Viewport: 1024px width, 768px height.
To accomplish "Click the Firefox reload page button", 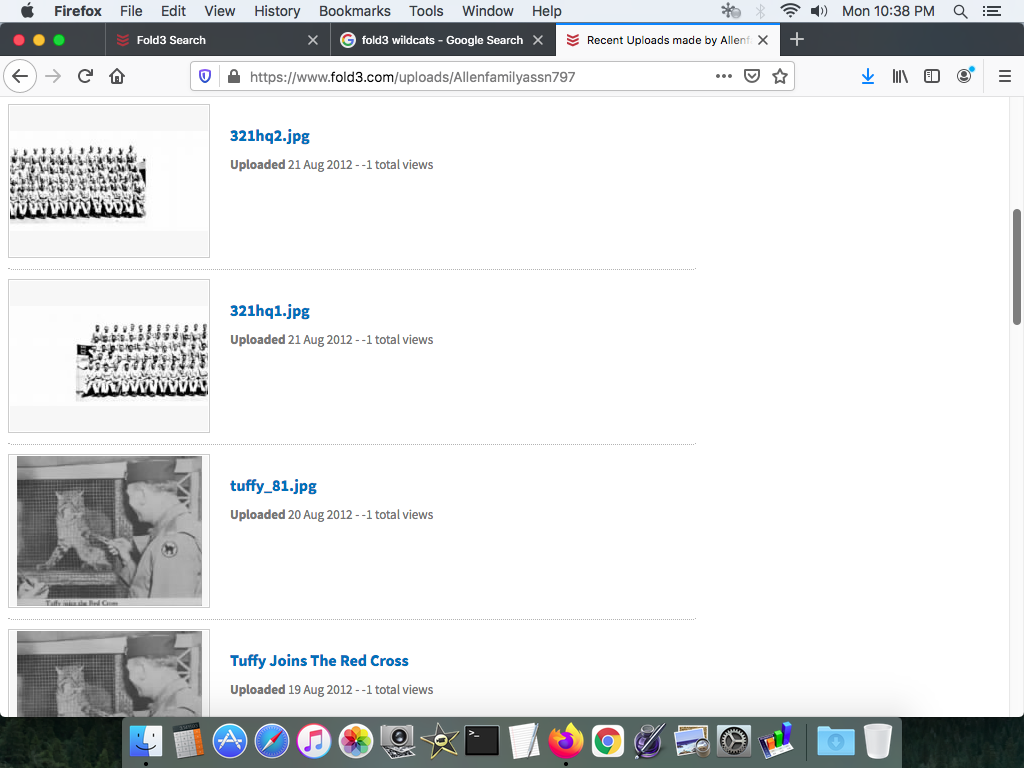I will pyautogui.click(x=86, y=76).
